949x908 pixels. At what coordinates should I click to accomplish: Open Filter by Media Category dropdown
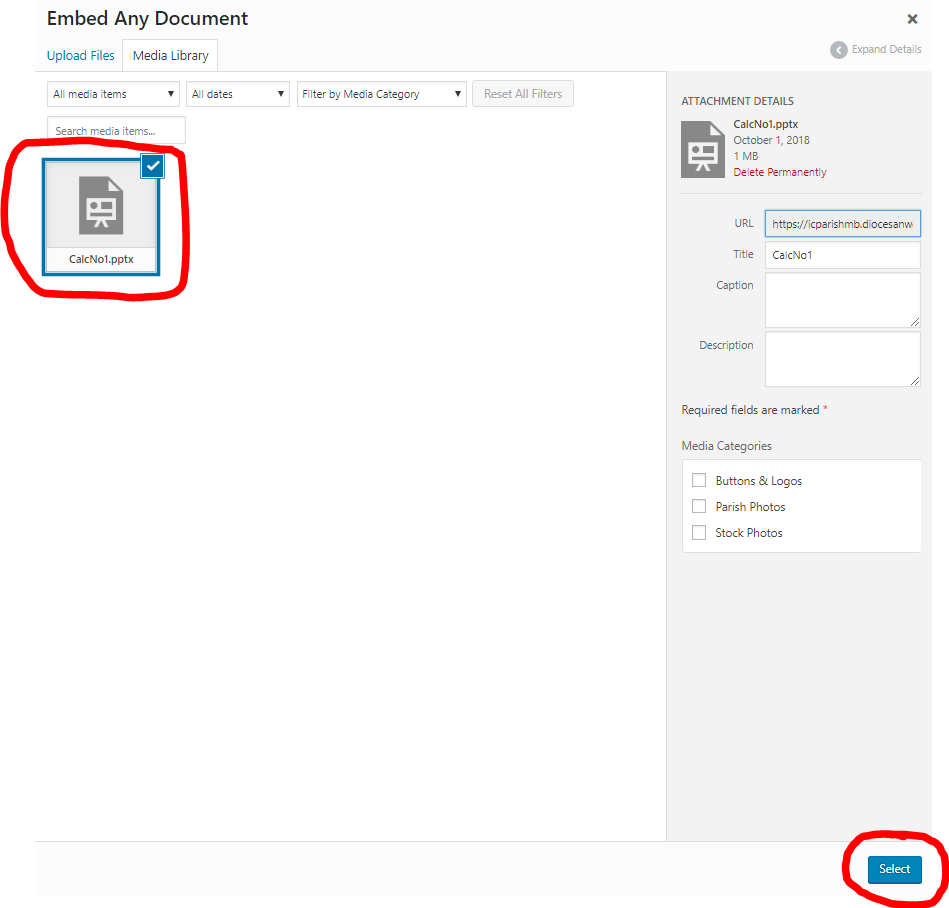coord(381,94)
